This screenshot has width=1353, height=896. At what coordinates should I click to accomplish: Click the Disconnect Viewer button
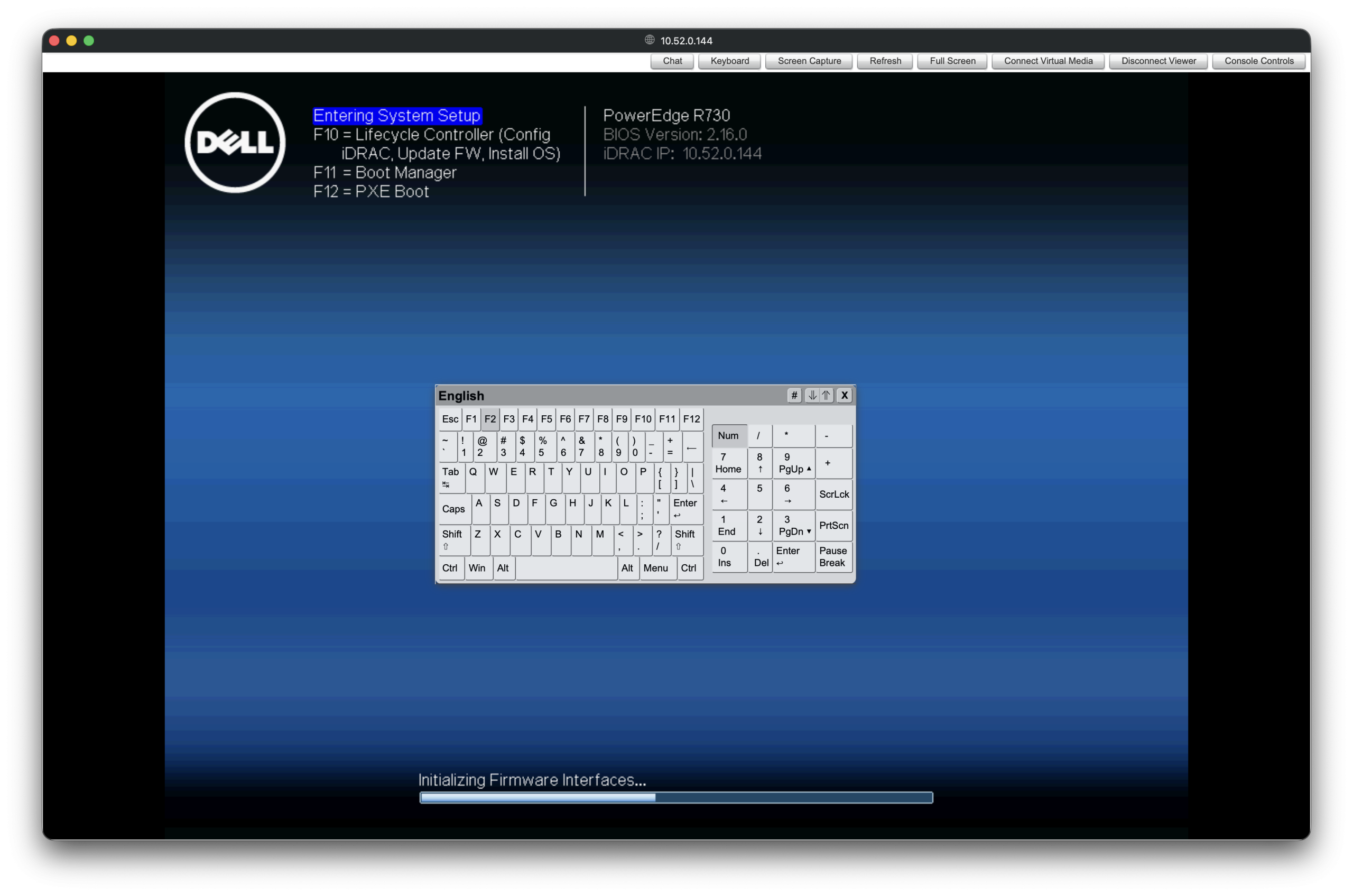pos(1158,61)
